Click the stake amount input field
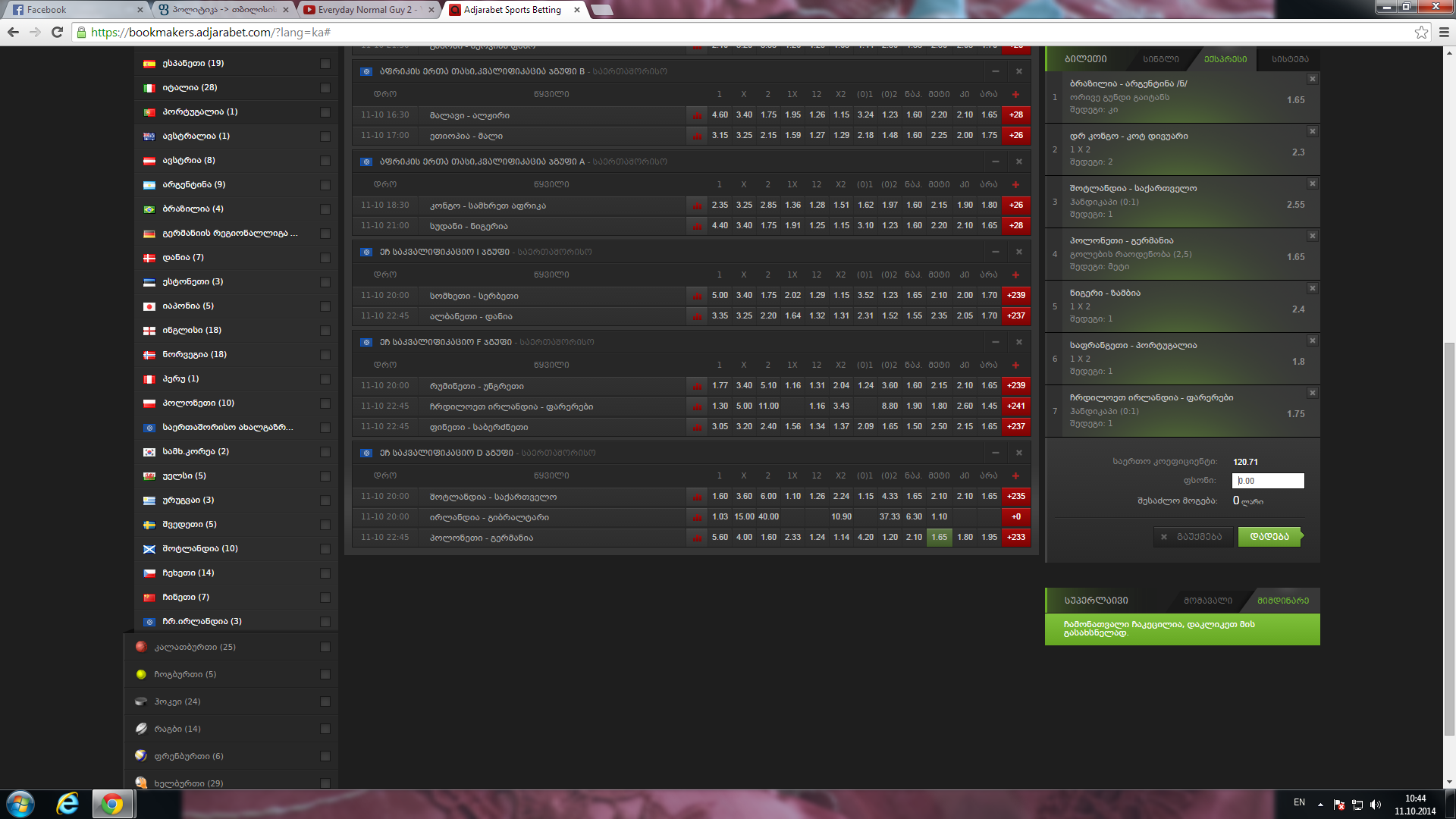This screenshot has width=1456, height=819. (x=1268, y=481)
